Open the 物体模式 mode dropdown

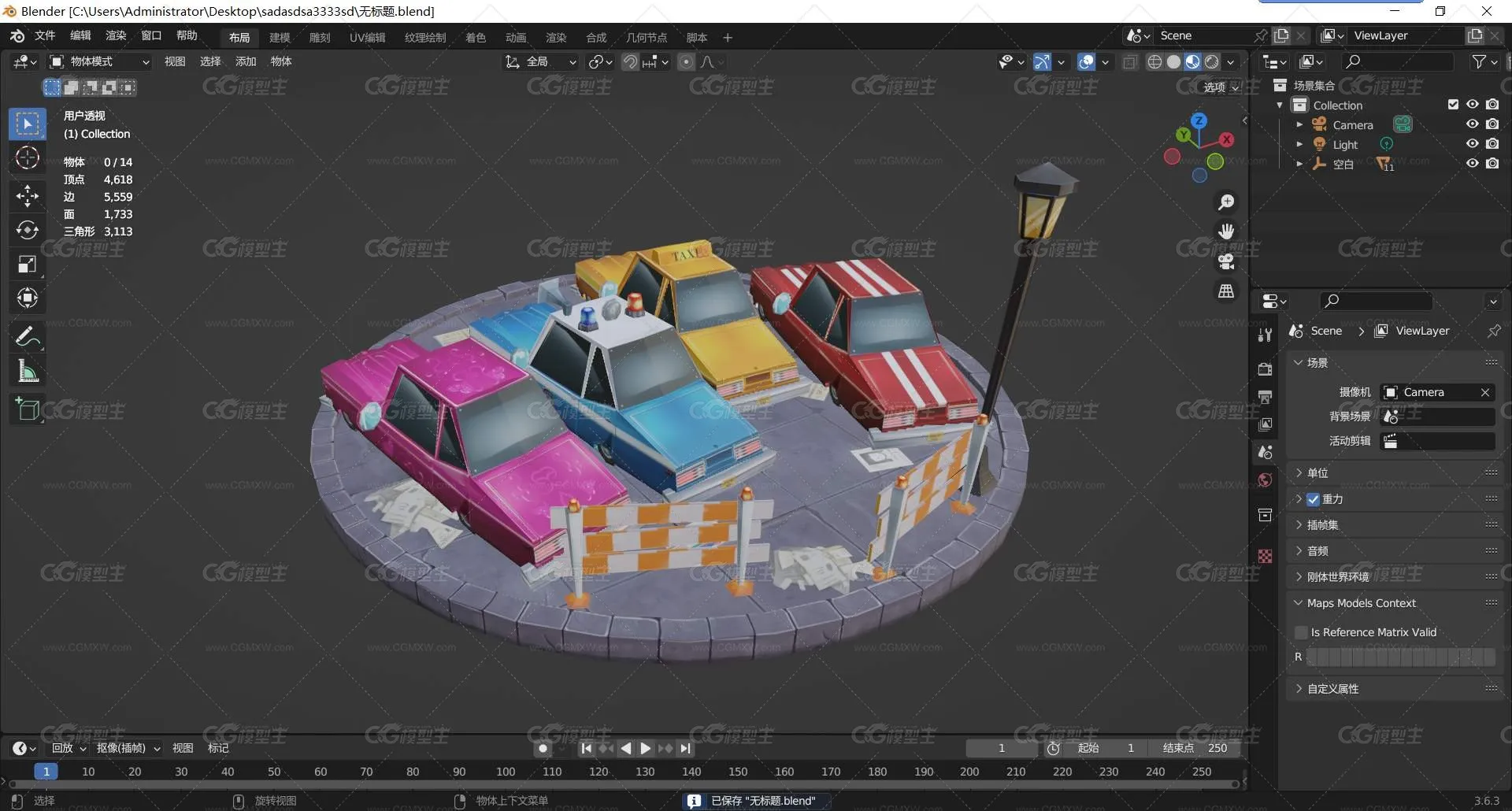(x=99, y=61)
